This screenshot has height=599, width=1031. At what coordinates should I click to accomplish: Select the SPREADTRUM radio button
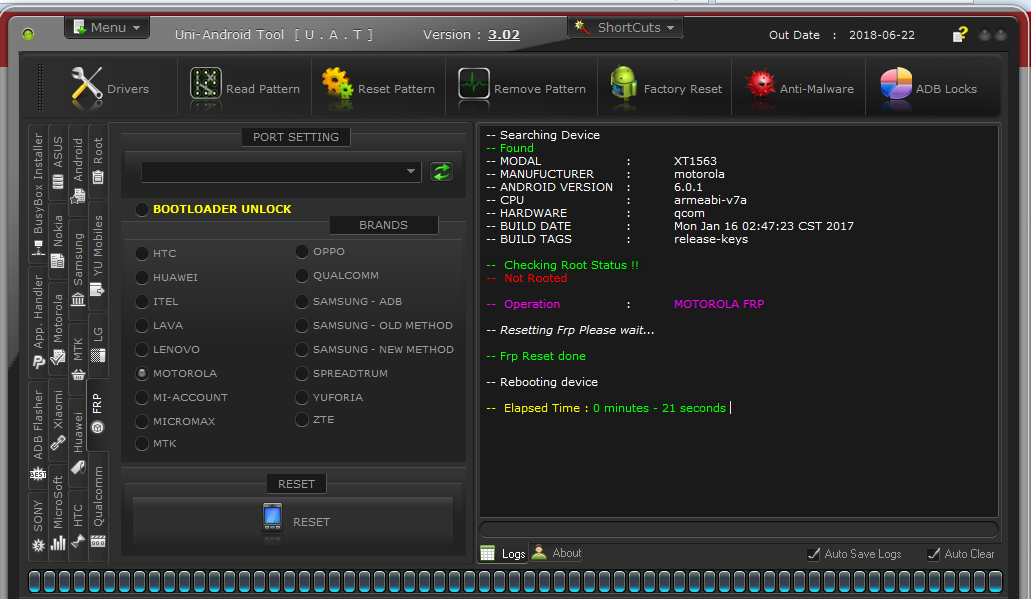302,373
